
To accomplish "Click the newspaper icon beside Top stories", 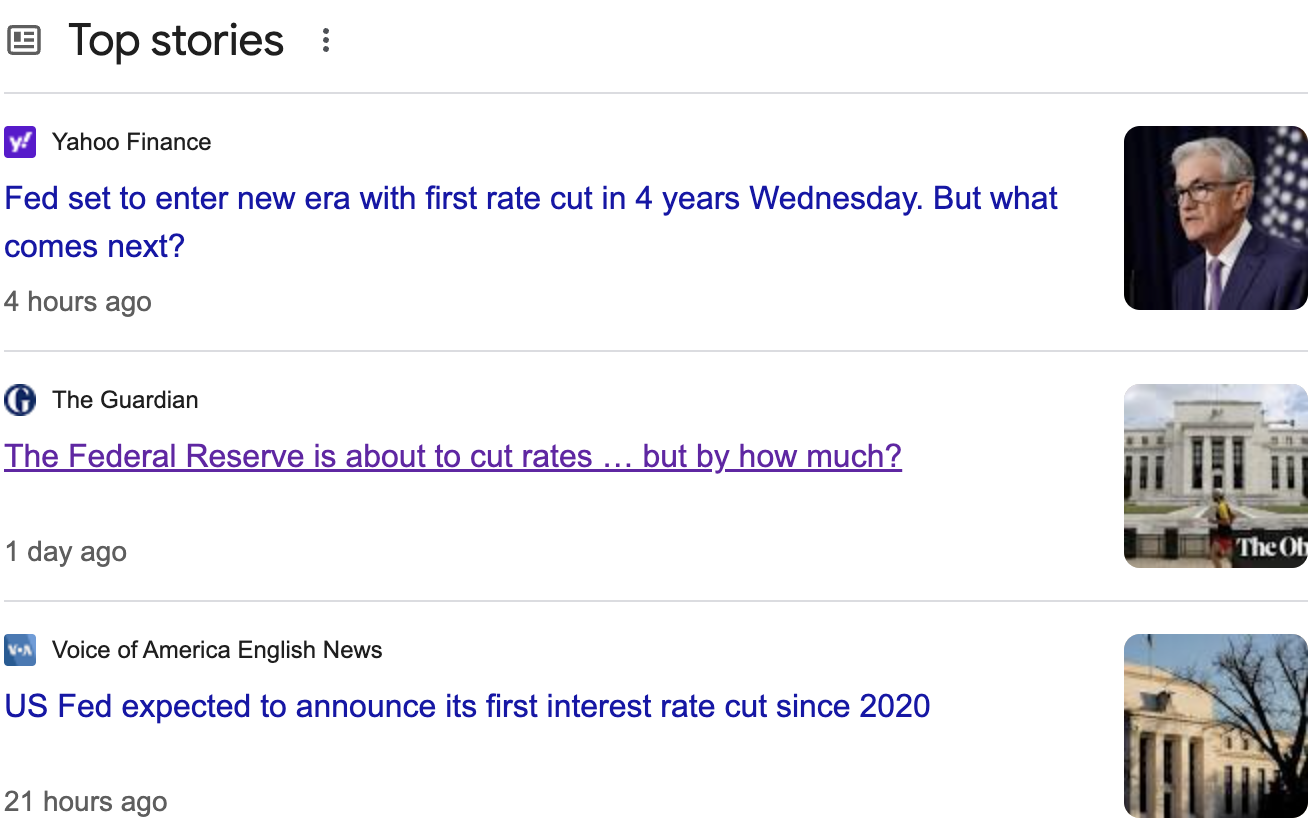I will (24, 40).
